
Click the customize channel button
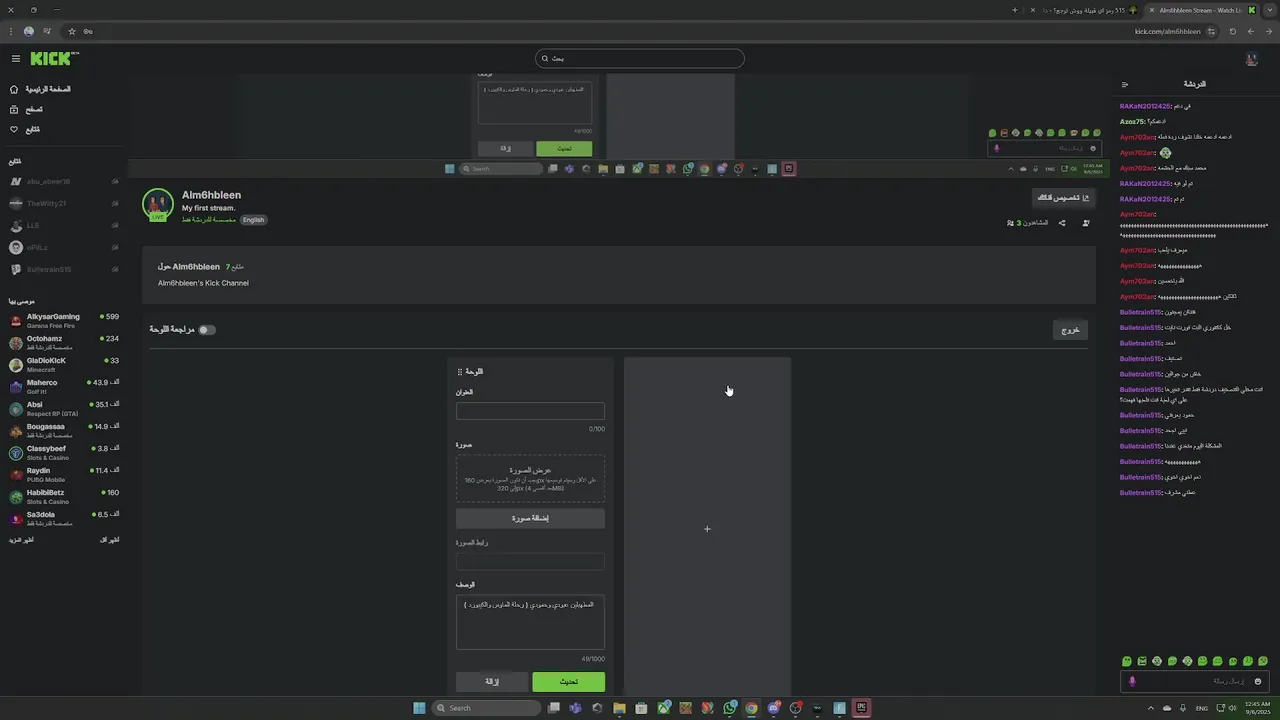(1064, 198)
